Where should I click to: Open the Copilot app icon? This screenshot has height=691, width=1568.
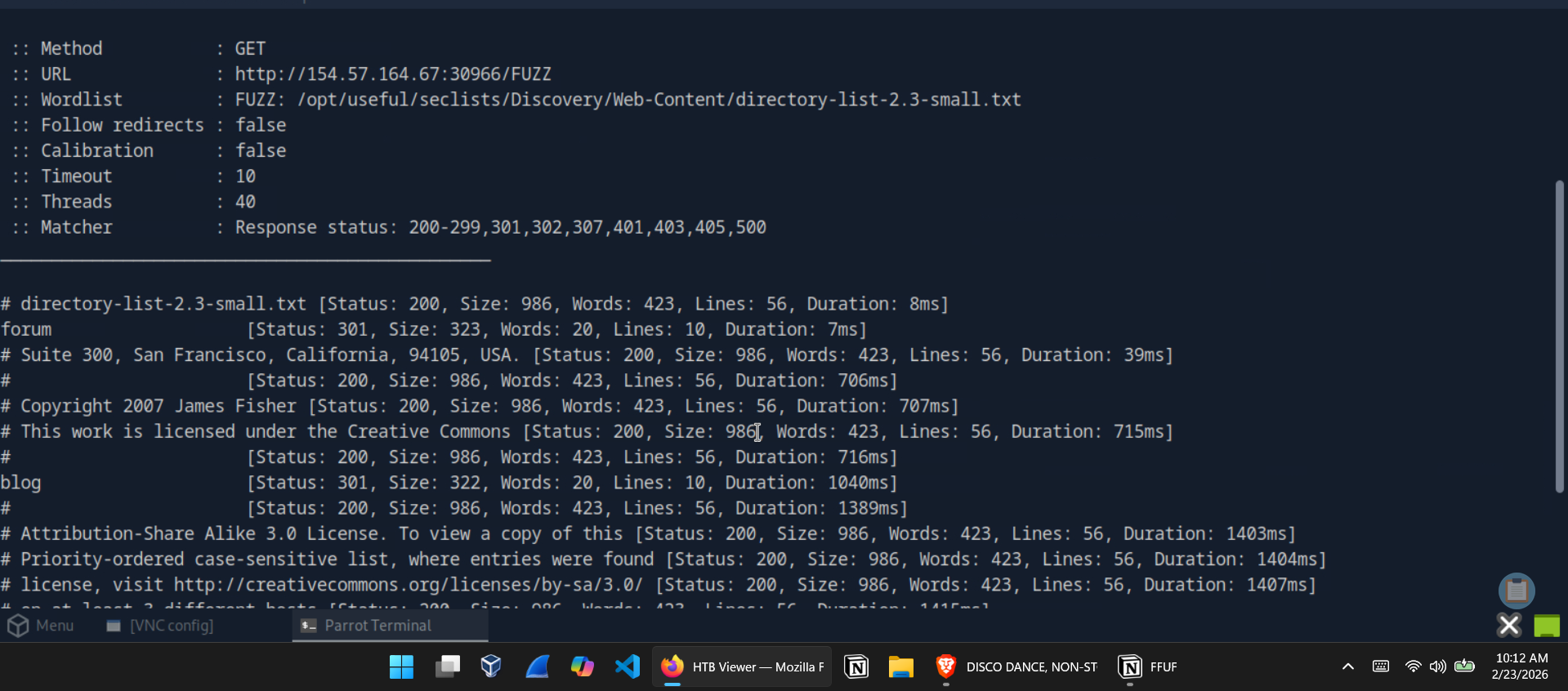click(582, 666)
